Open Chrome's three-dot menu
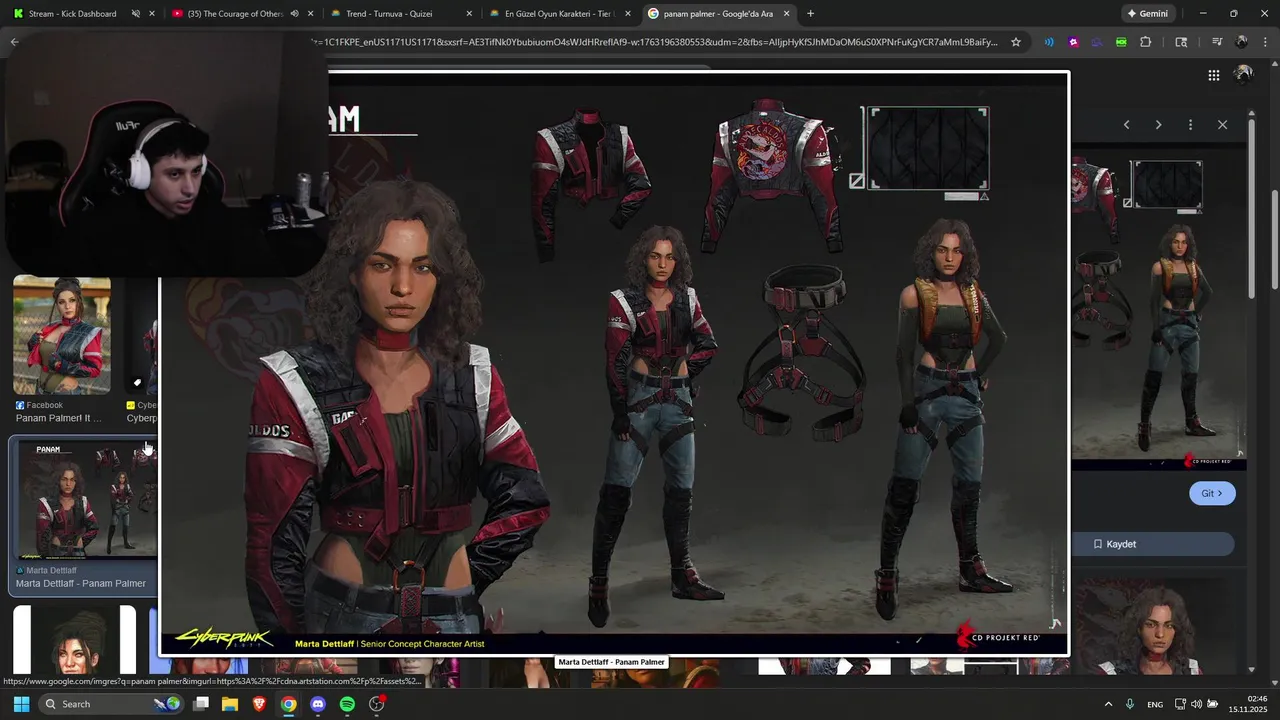This screenshot has height=720, width=1280. 1264,42
